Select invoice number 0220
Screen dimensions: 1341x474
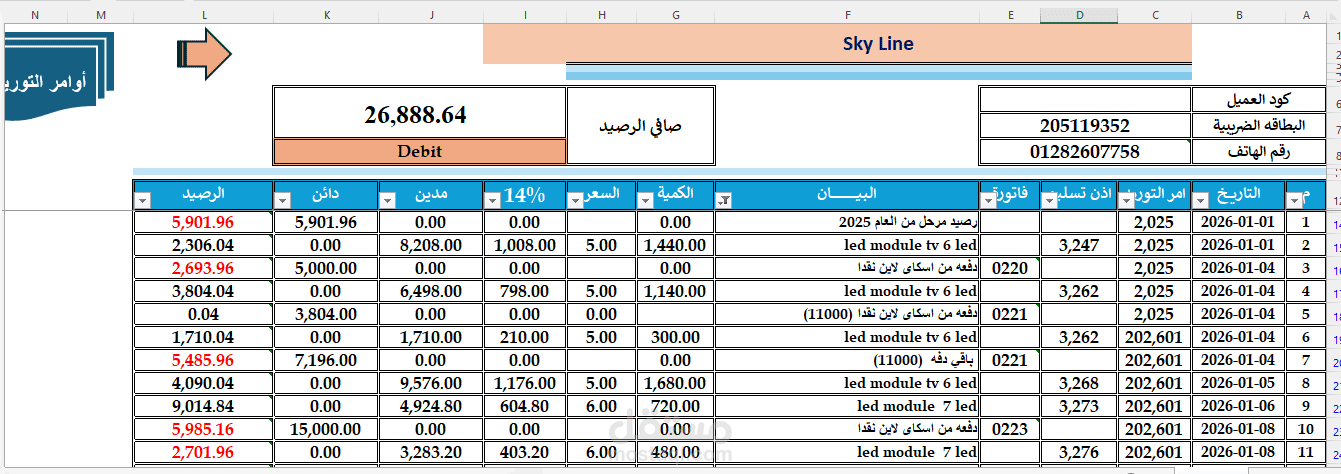click(1011, 268)
